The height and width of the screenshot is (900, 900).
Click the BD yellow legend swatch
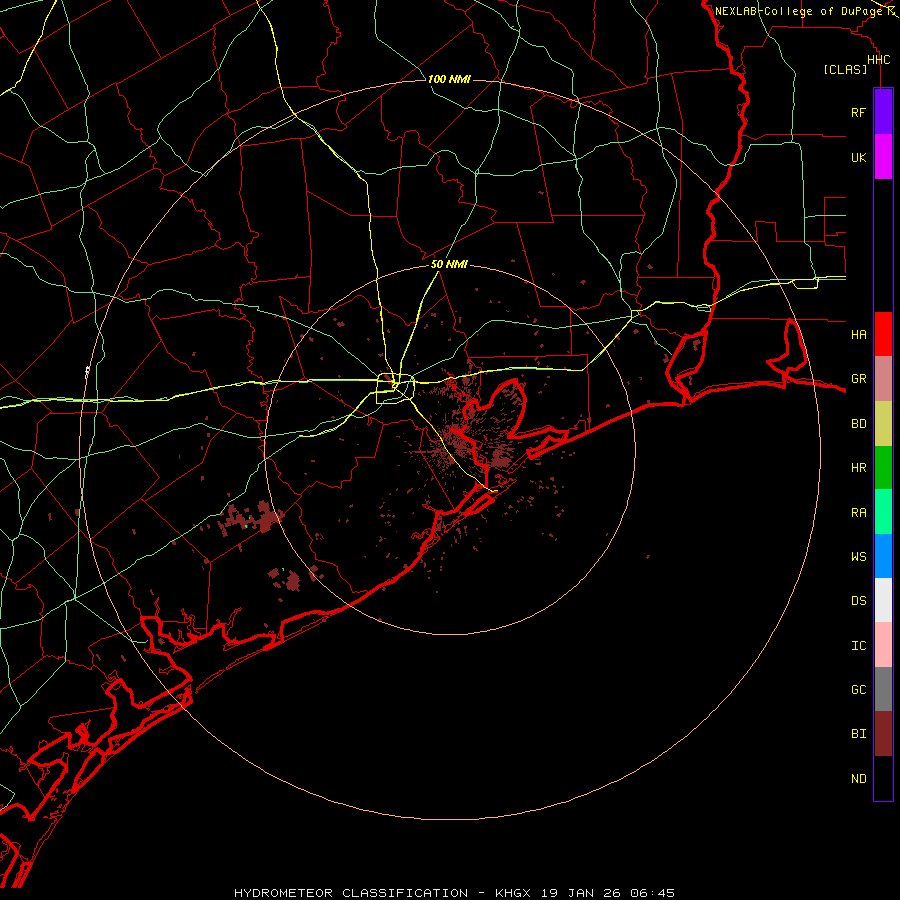pos(883,424)
